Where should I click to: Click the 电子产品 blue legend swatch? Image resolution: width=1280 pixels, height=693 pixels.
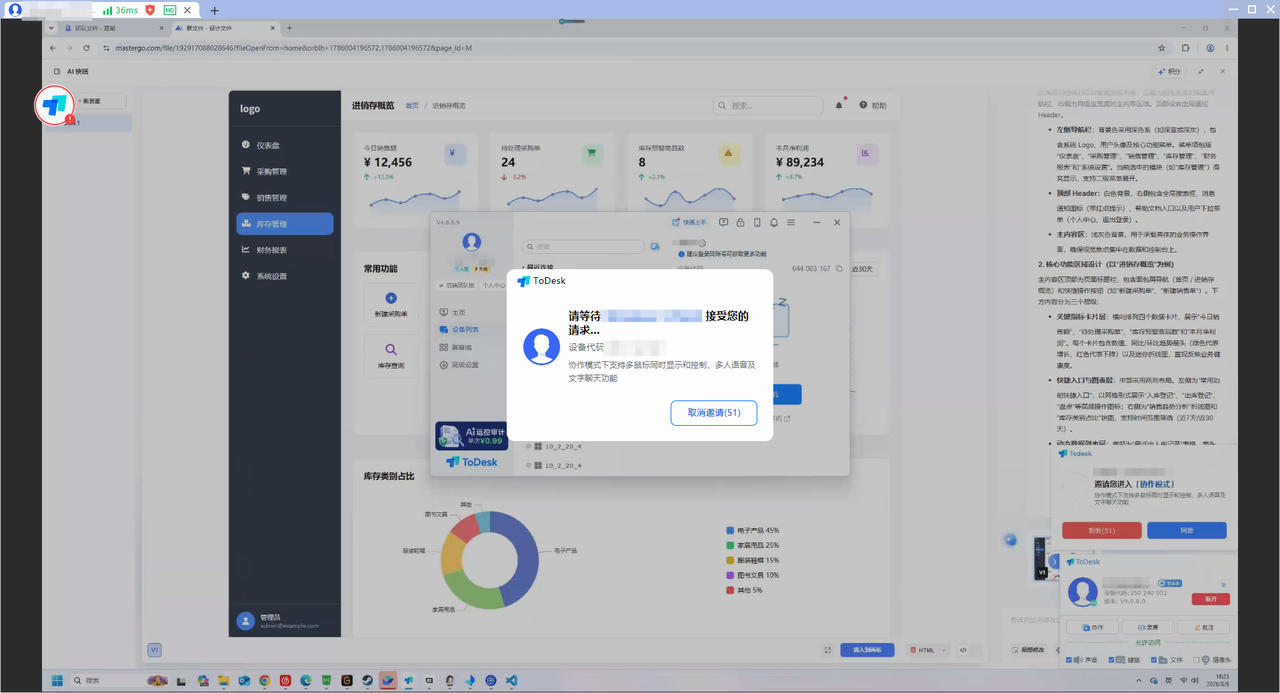(730, 530)
